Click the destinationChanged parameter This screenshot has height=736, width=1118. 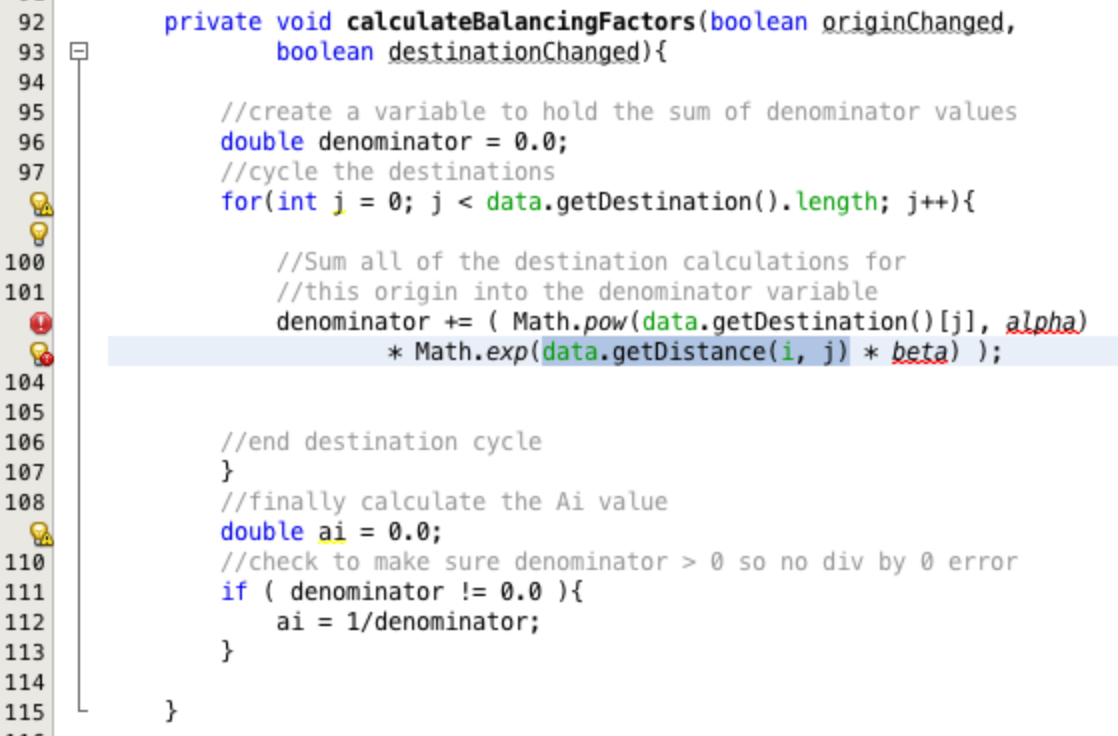tap(514, 52)
